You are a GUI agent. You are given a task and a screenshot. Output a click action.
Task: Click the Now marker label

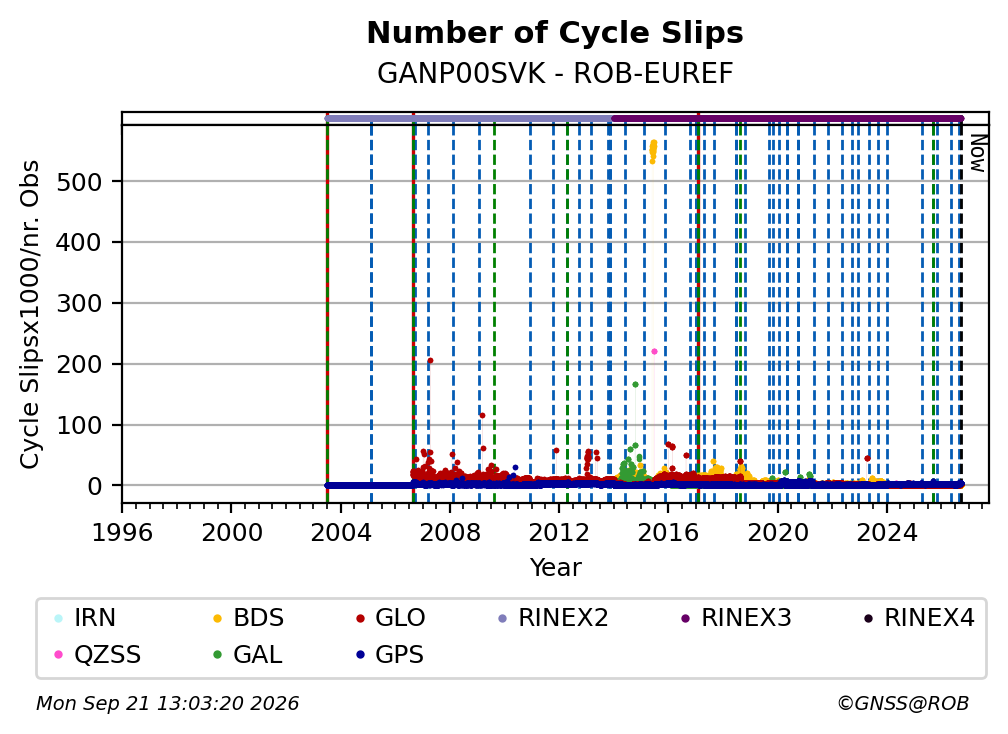point(977,153)
